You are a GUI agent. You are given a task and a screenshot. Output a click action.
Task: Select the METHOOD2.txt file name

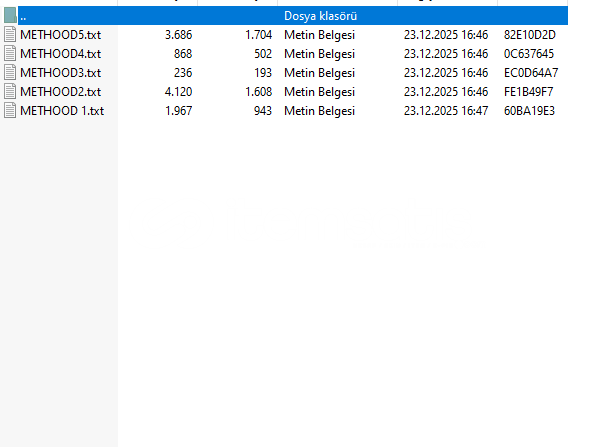[x=60, y=92]
